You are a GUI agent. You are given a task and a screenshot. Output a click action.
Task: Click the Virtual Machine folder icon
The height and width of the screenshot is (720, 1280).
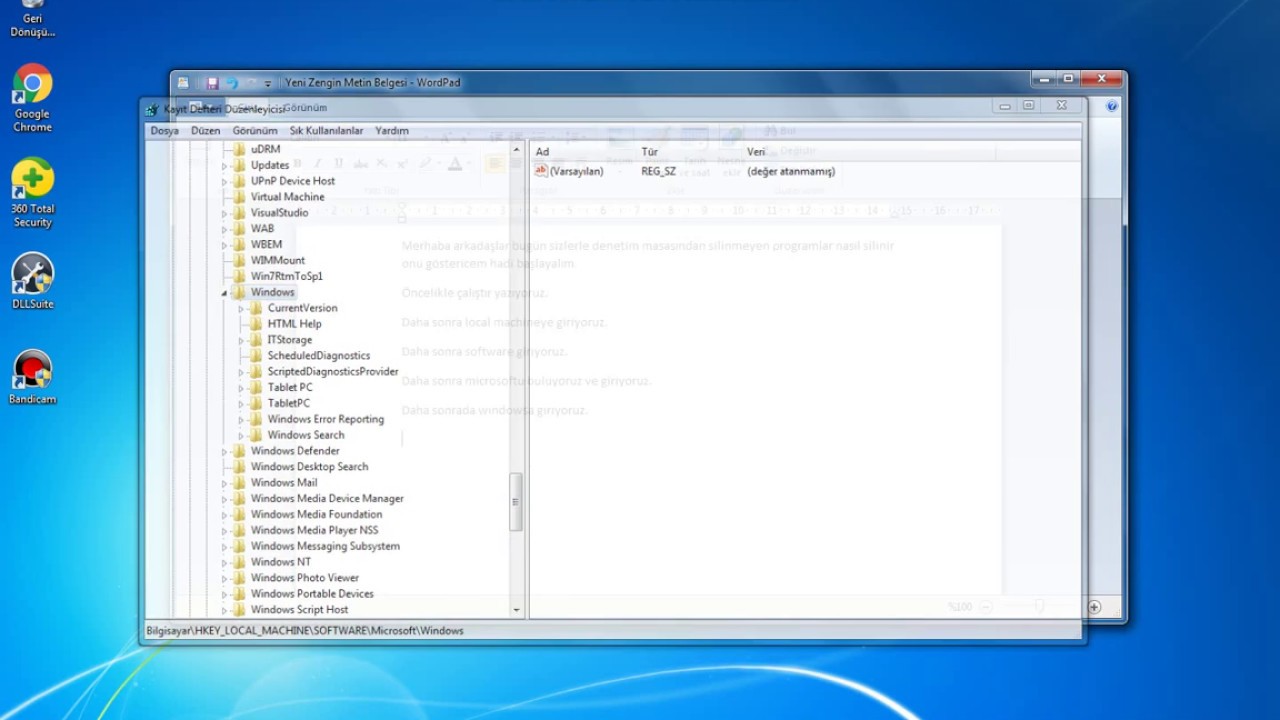pos(238,197)
